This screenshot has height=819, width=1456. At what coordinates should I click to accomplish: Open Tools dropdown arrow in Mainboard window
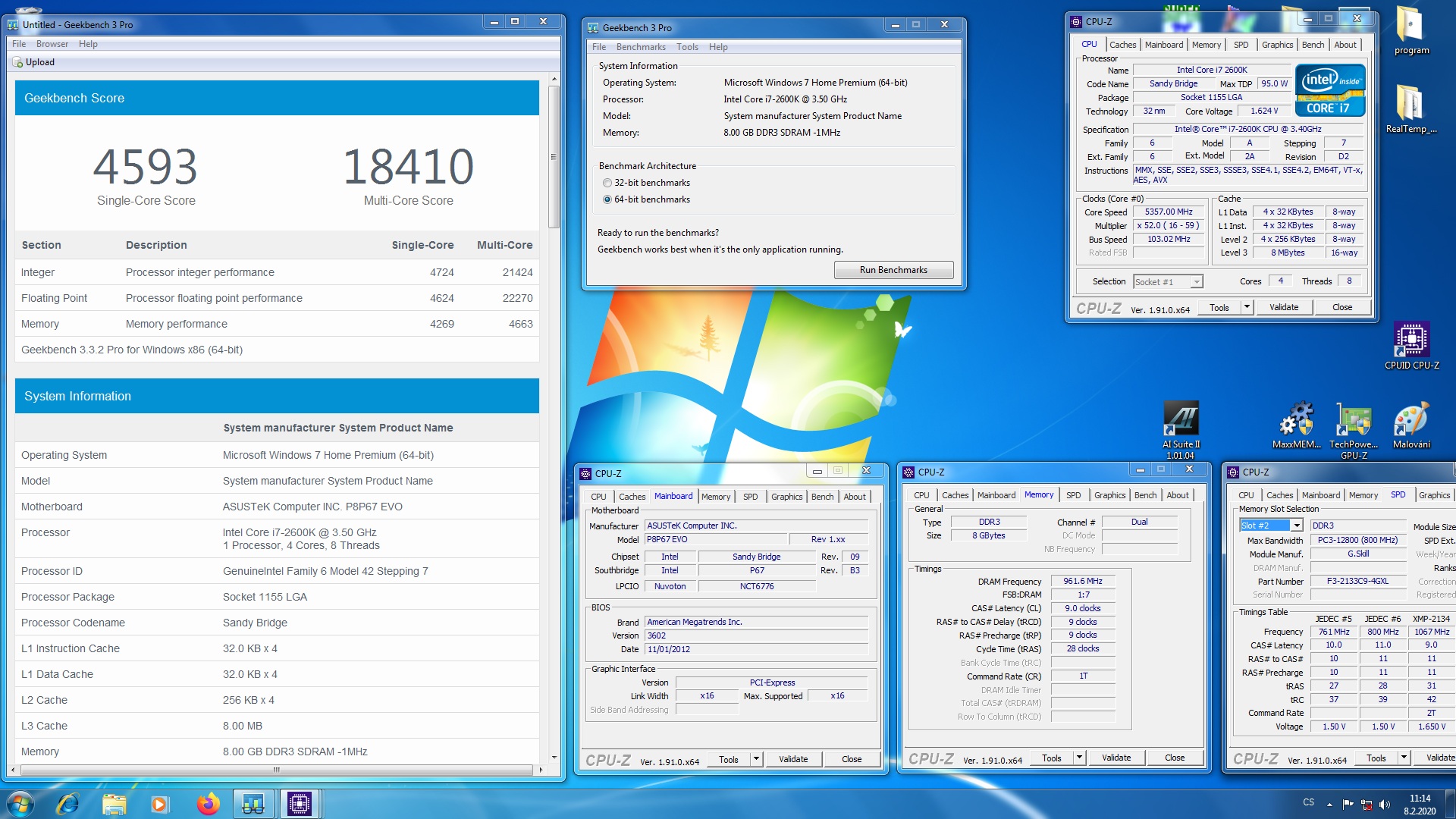[756, 759]
